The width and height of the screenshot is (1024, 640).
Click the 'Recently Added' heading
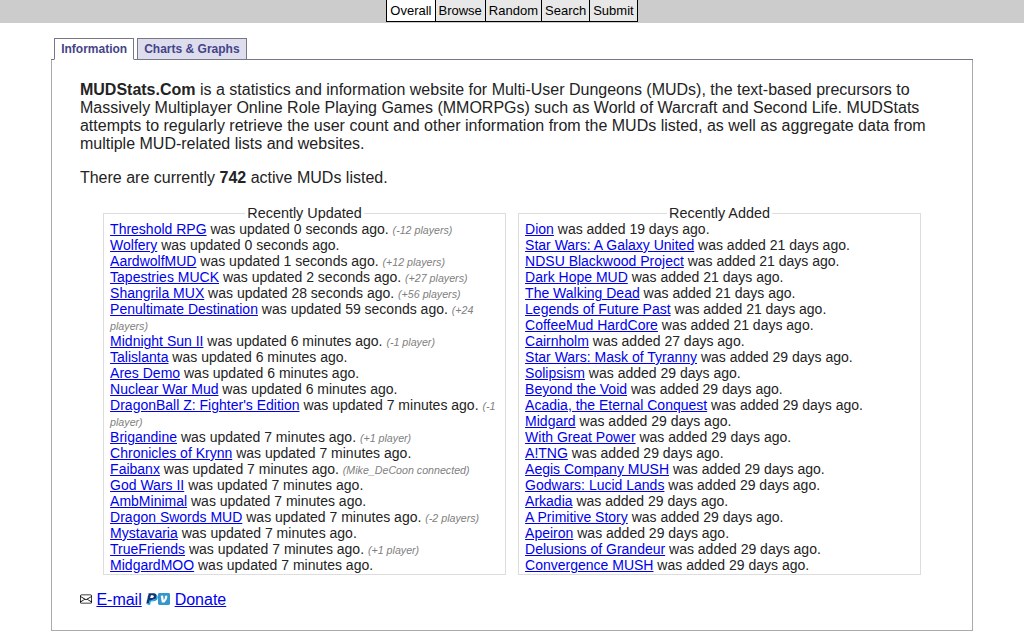coord(719,214)
